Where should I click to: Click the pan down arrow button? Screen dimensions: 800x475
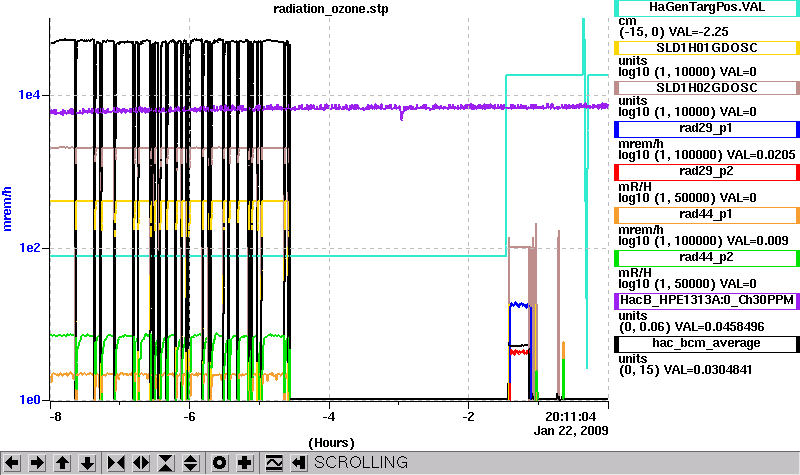tap(88, 463)
